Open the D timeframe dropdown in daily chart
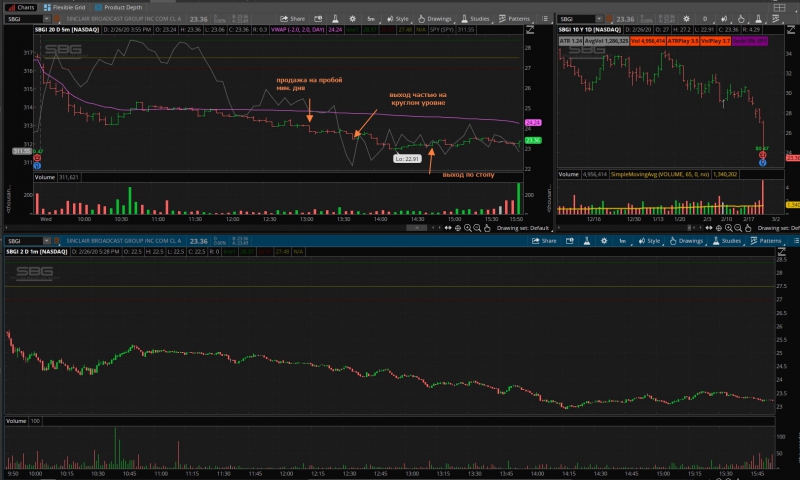Image resolution: width=800 pixels, height=480 pixels. pyautogui.click(x=705, y=19)
